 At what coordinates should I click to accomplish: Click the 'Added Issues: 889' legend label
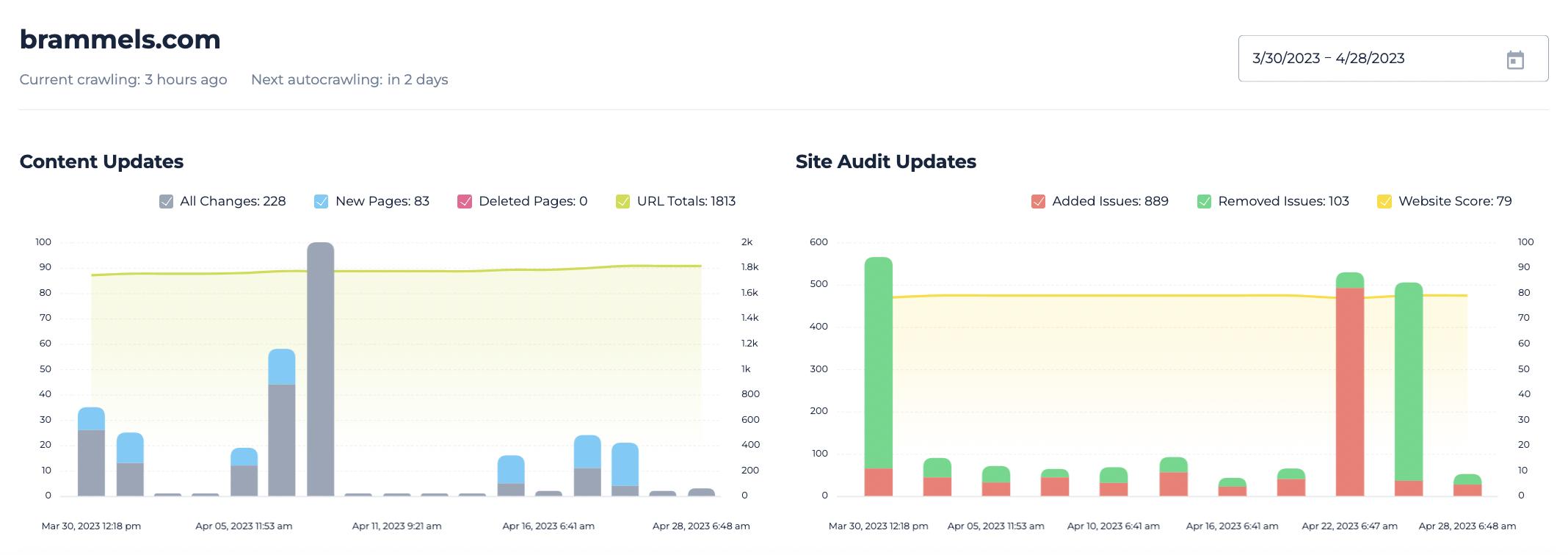click(1110, 201)
